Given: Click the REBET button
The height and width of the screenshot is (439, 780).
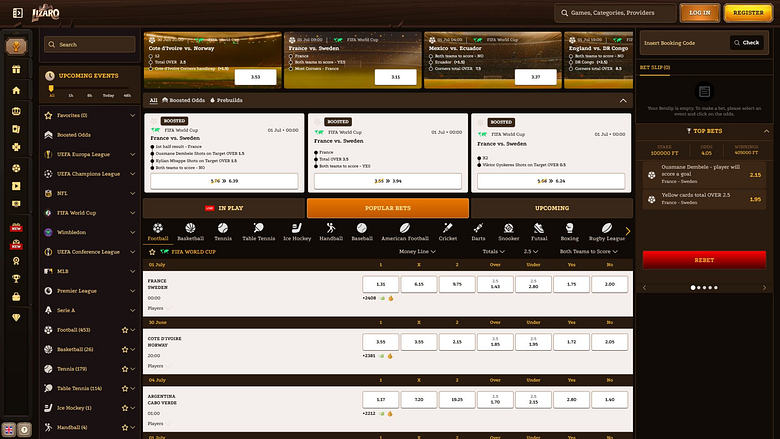Looking at the screenshot, I should [704, 260].
